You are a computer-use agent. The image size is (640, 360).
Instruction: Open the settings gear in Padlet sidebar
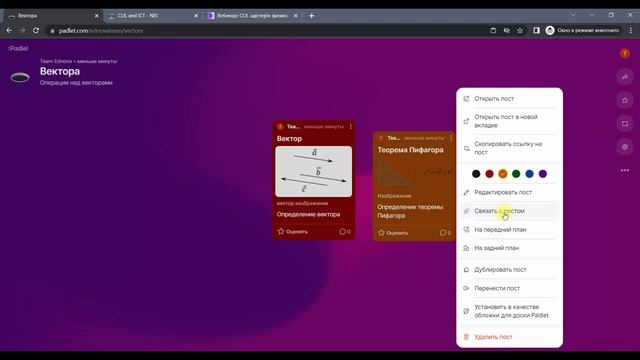(x=624, y=147)
